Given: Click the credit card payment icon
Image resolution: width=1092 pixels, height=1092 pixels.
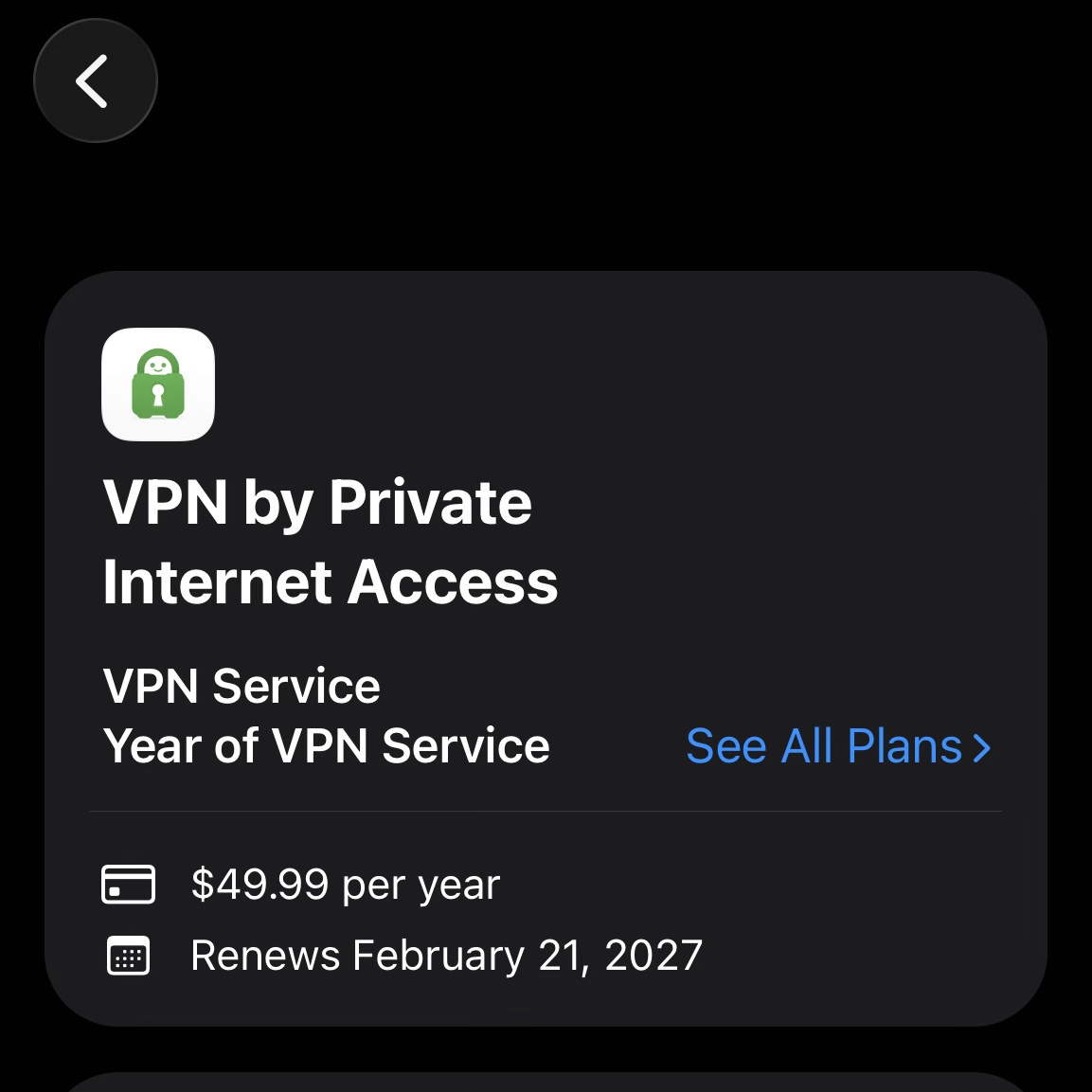Looking at the screenshot, I should (x=128, y=885).
